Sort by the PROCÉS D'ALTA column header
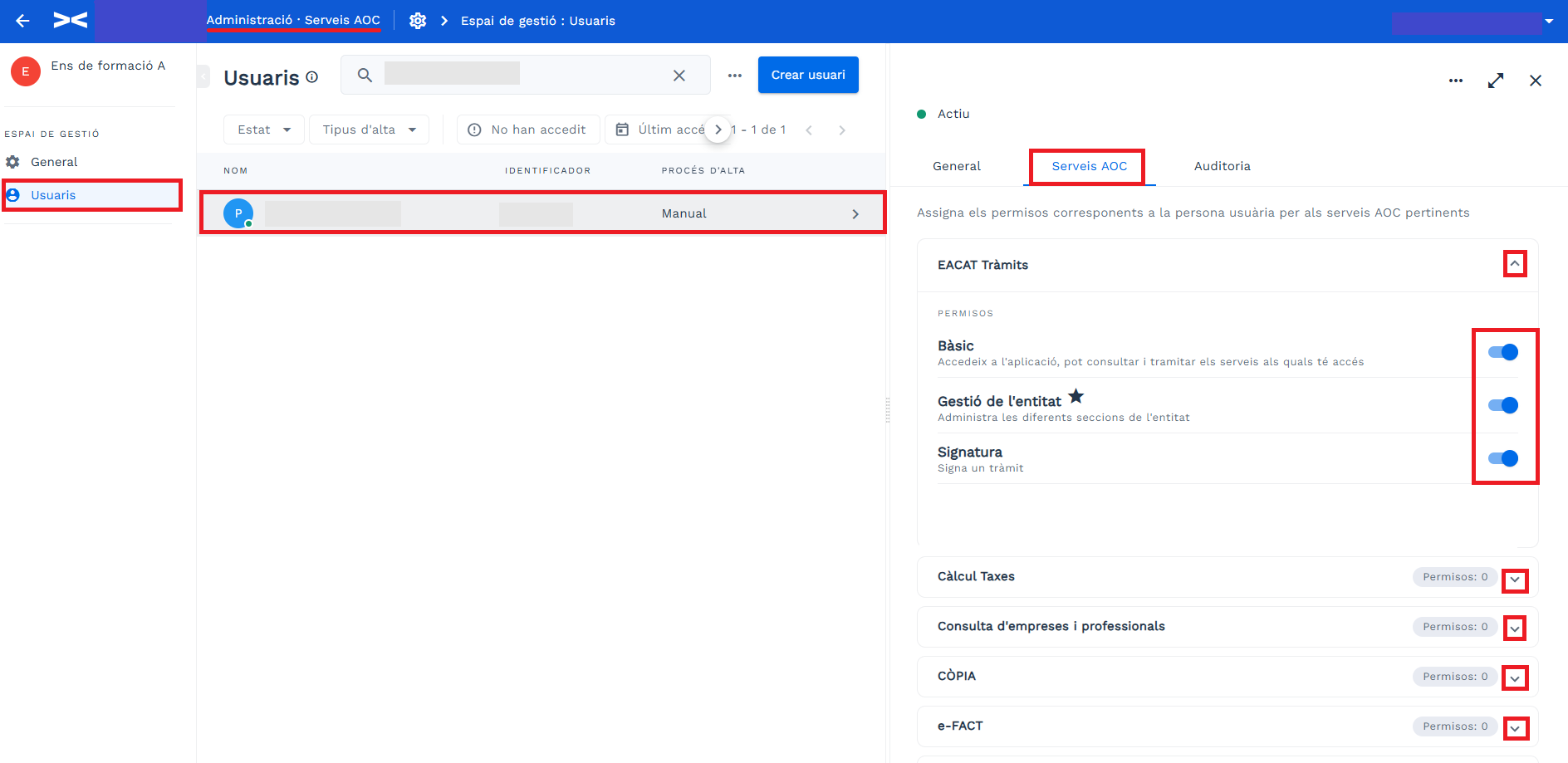The height and width of the screenshot is (763, 1568). [703, 171]
